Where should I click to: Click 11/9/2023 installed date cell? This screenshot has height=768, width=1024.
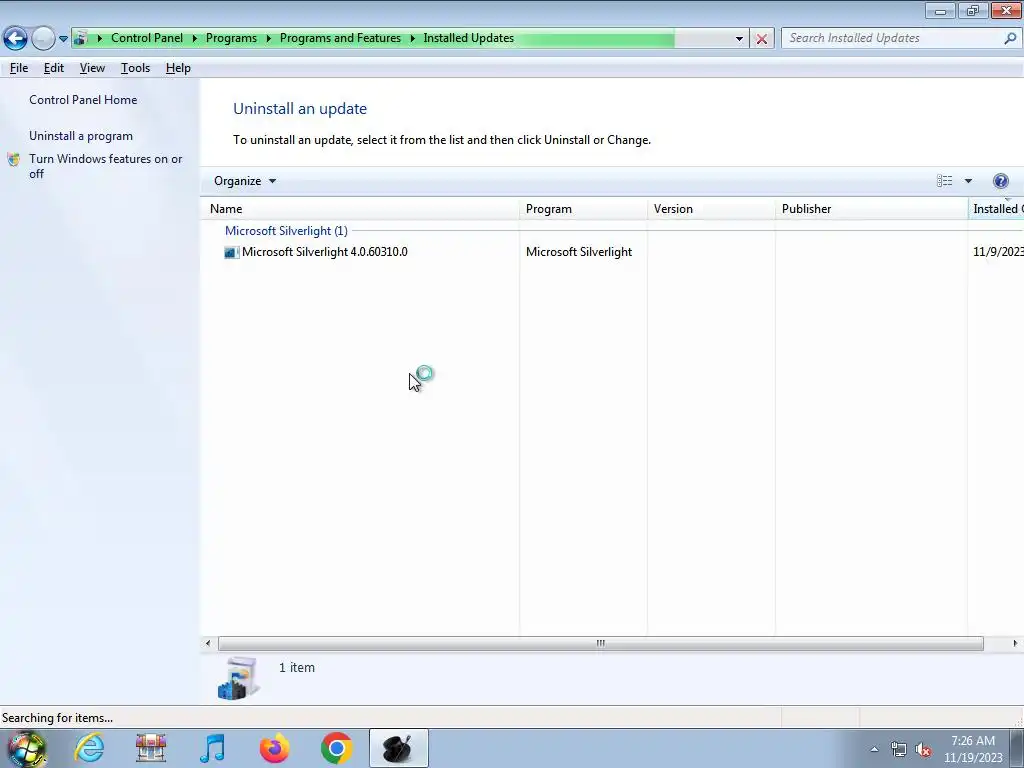click(998, 252)
